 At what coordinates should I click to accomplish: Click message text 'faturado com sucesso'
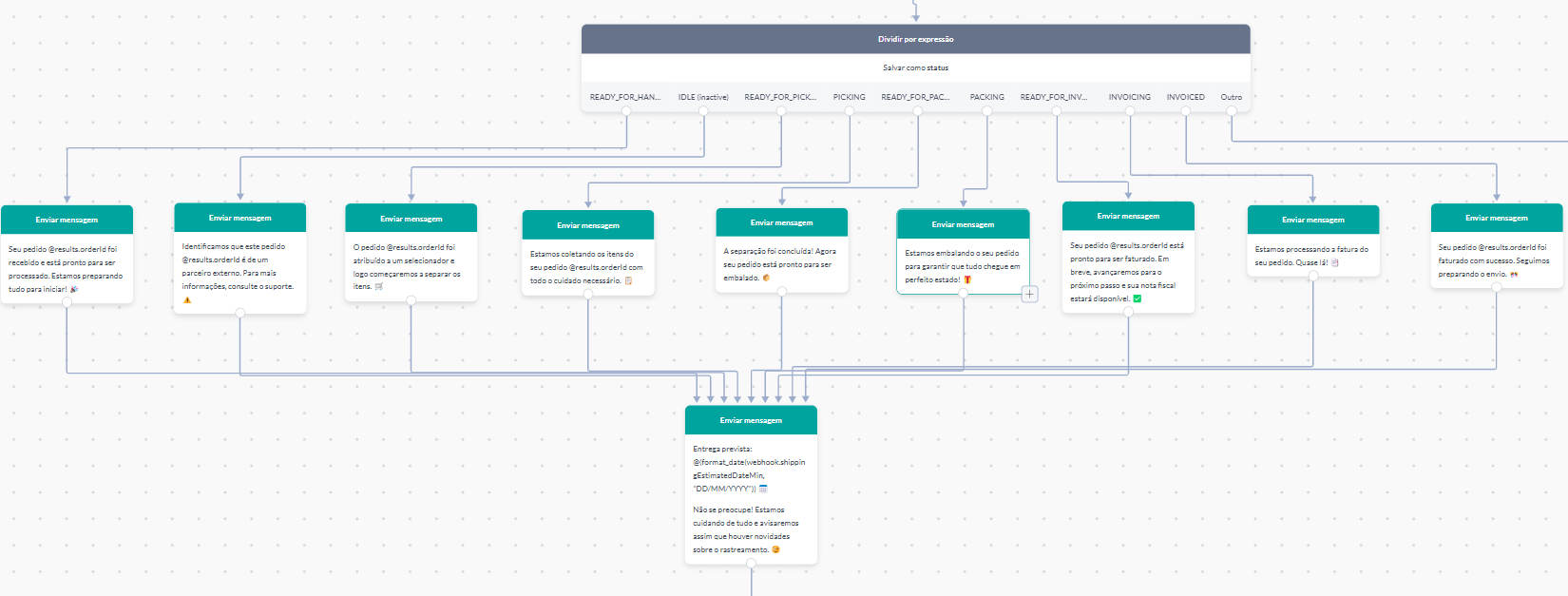(x=1494, y=260)
